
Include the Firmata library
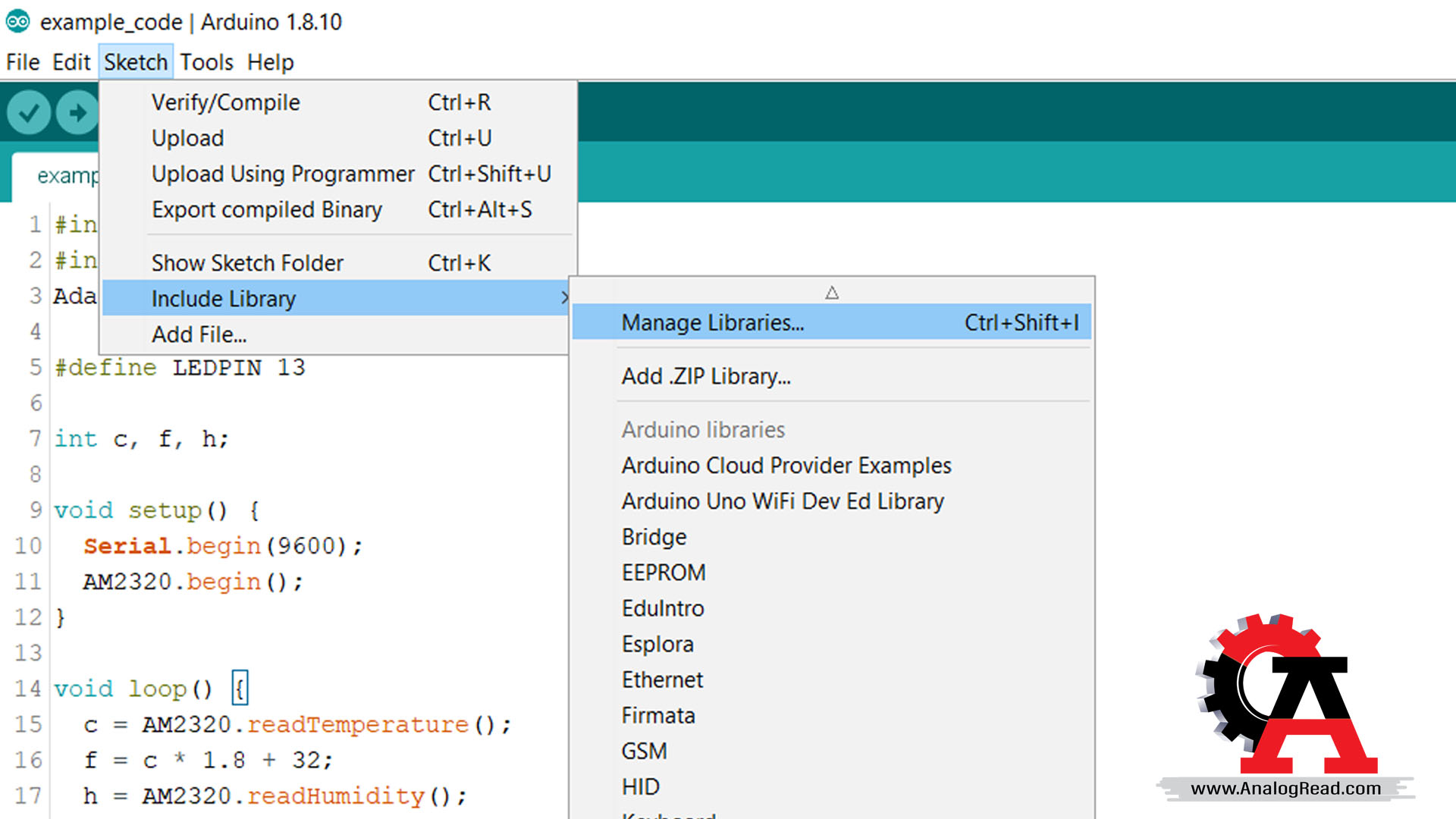(x=831, y=715)
